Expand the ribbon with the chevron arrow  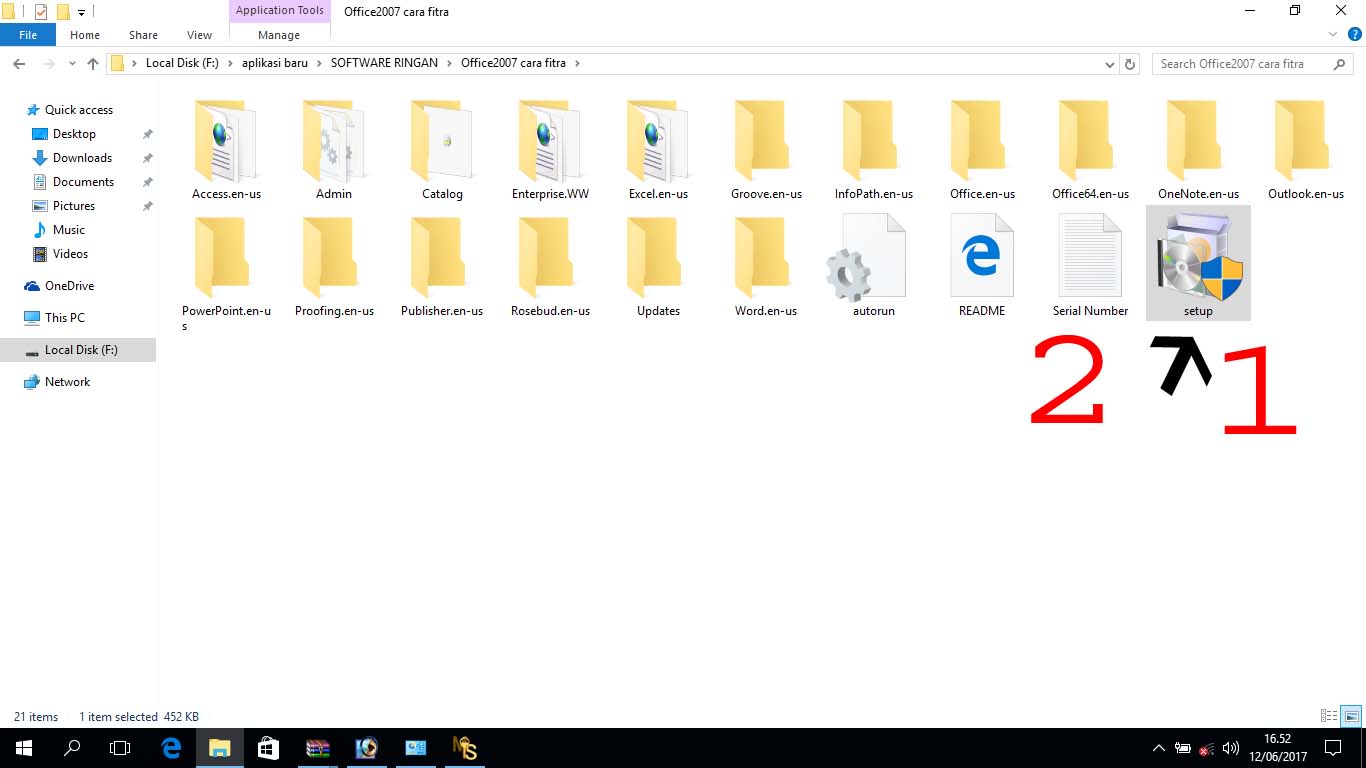pos(1332,35)
